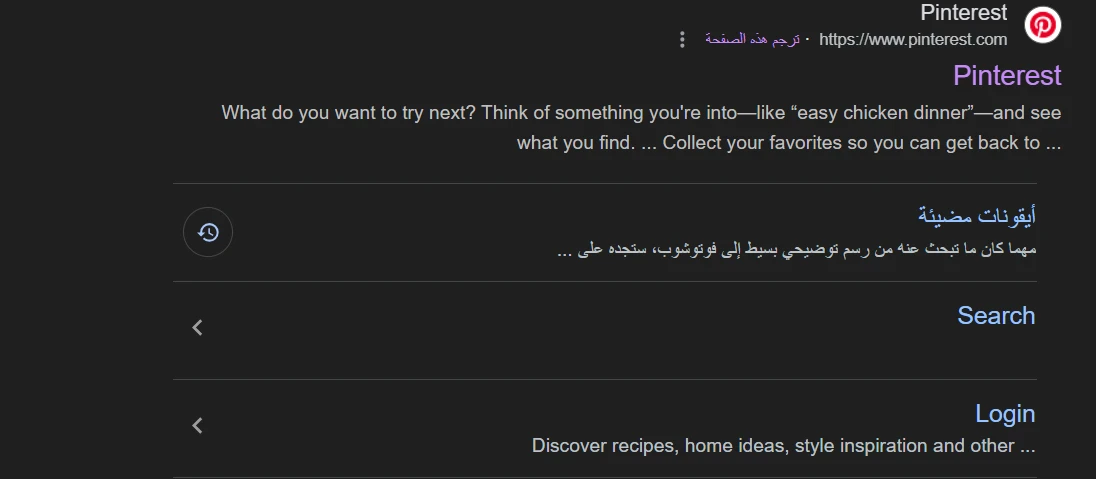
Task: Click the red Pinterest logo favicon
Action: coord(1043,24)
